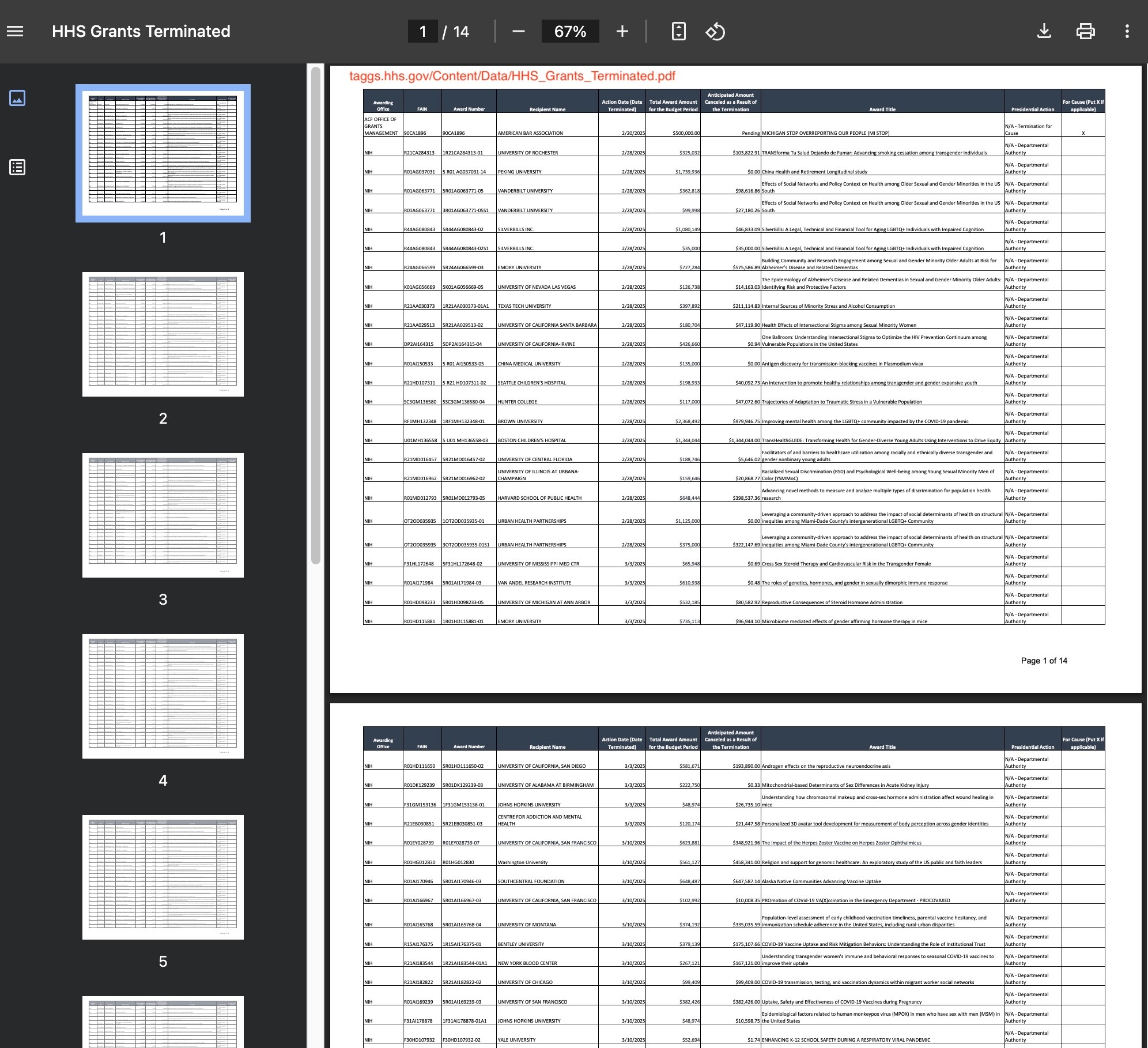Click the HHS Grants Terminated title
The width and height of the screenshot is (1148, 1048).
point(141,31)
